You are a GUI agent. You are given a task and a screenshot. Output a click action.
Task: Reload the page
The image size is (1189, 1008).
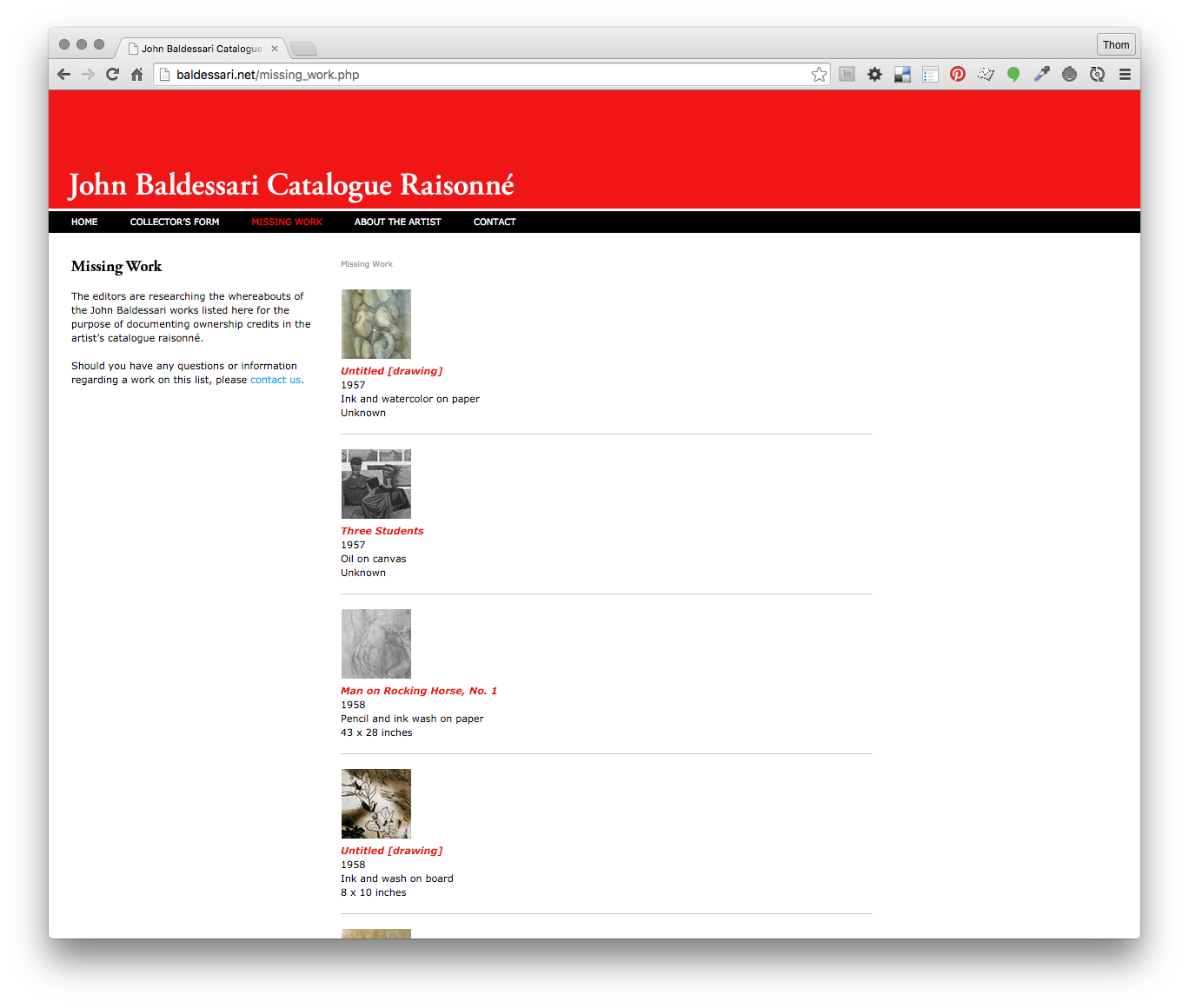click(x=112, y=75)
